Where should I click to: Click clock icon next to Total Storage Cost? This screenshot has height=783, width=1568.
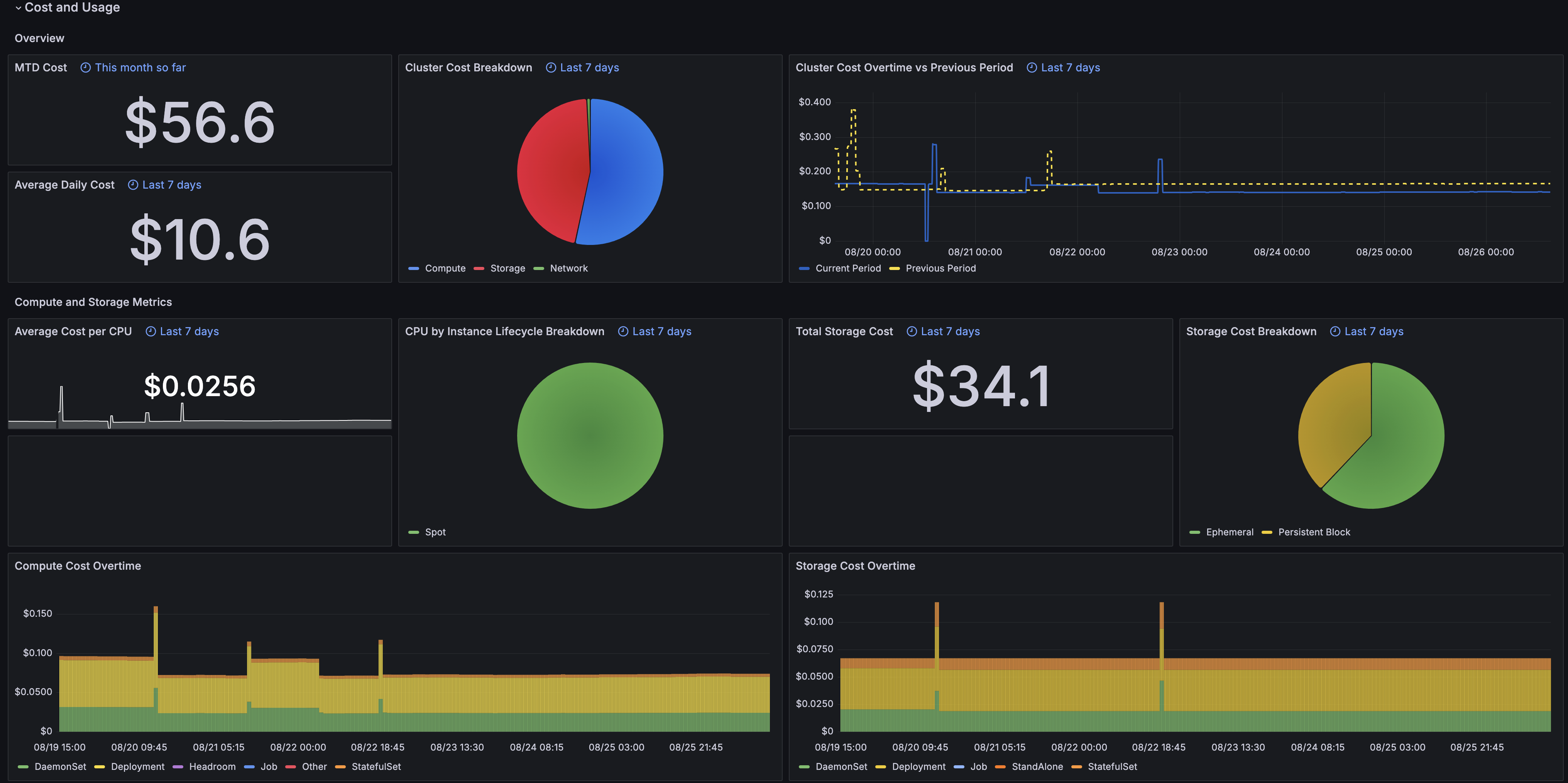point(912,332)
